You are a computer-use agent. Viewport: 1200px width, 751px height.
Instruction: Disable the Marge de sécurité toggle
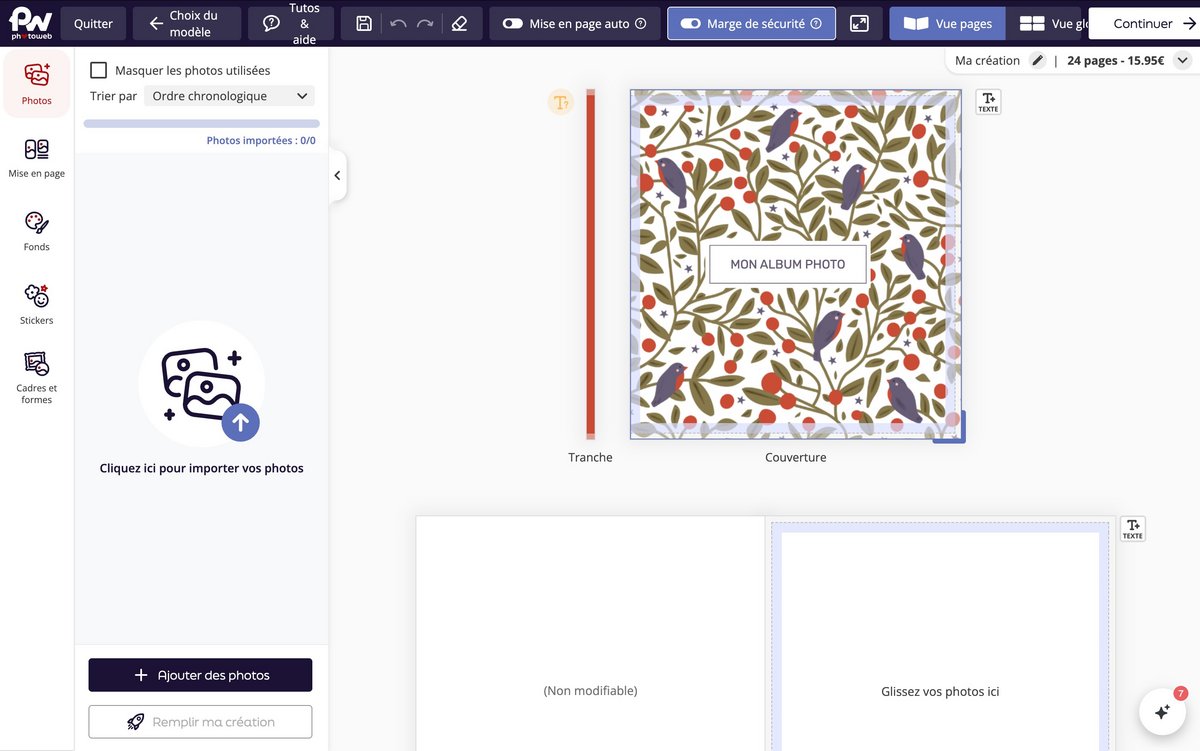[690, 24]
